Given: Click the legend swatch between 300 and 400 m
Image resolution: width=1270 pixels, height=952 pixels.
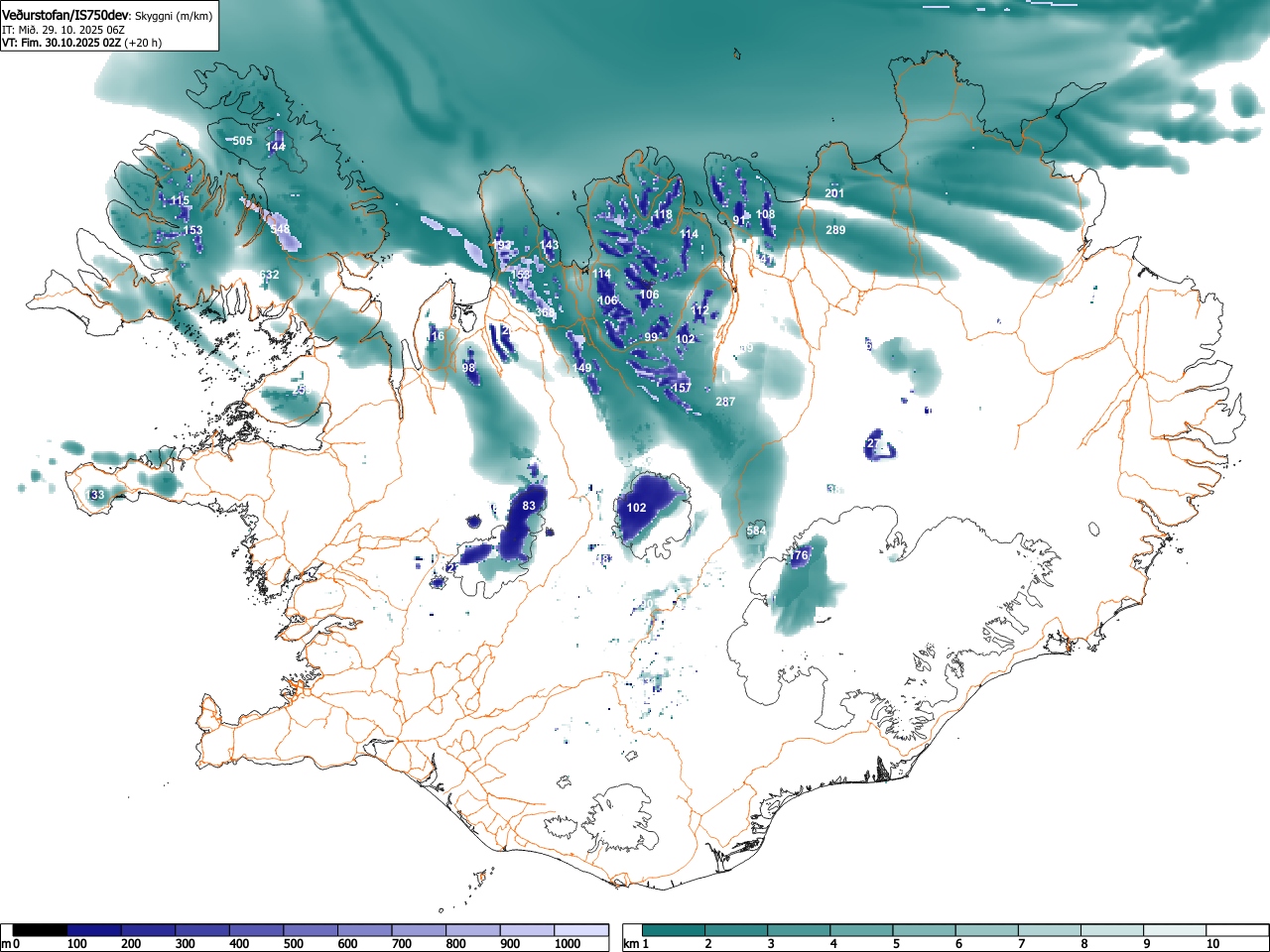Looking at the screenshot, I should (202, 930).
